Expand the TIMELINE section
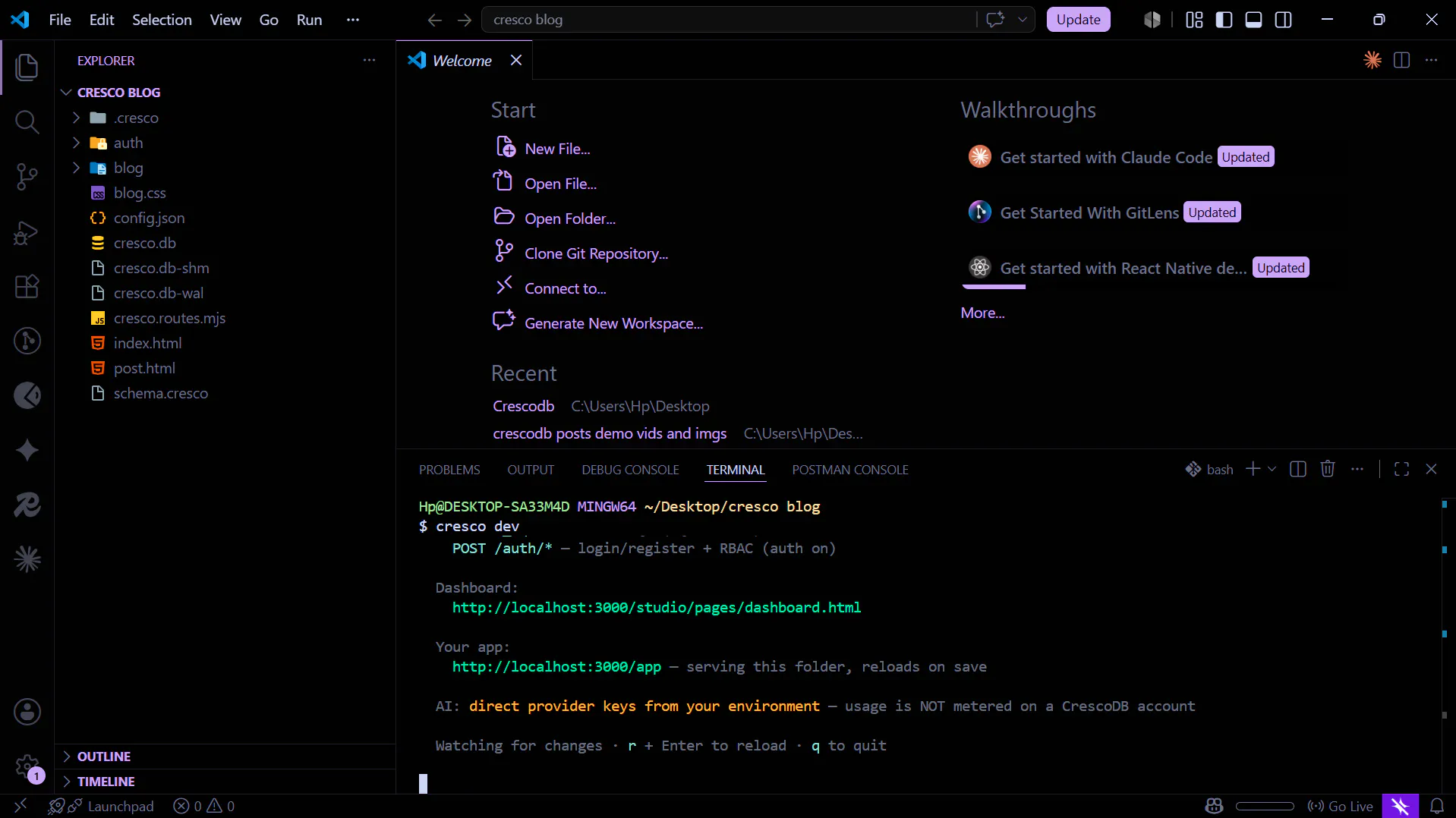This screenshot has width=1456, height=818. [x=67, y=781]
